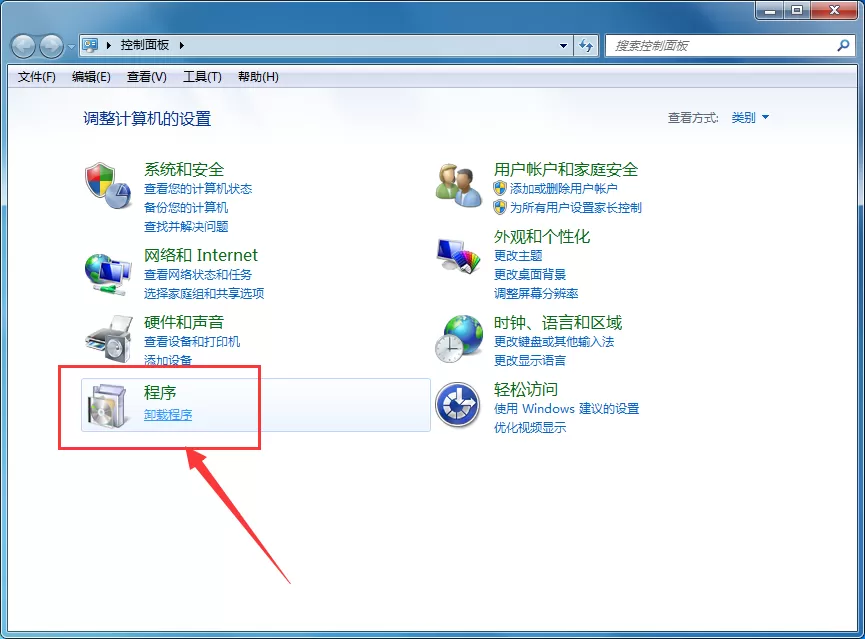The image size is (865, 639).
Task: Click 更改显示语言 link
Action: coord(530,360)
